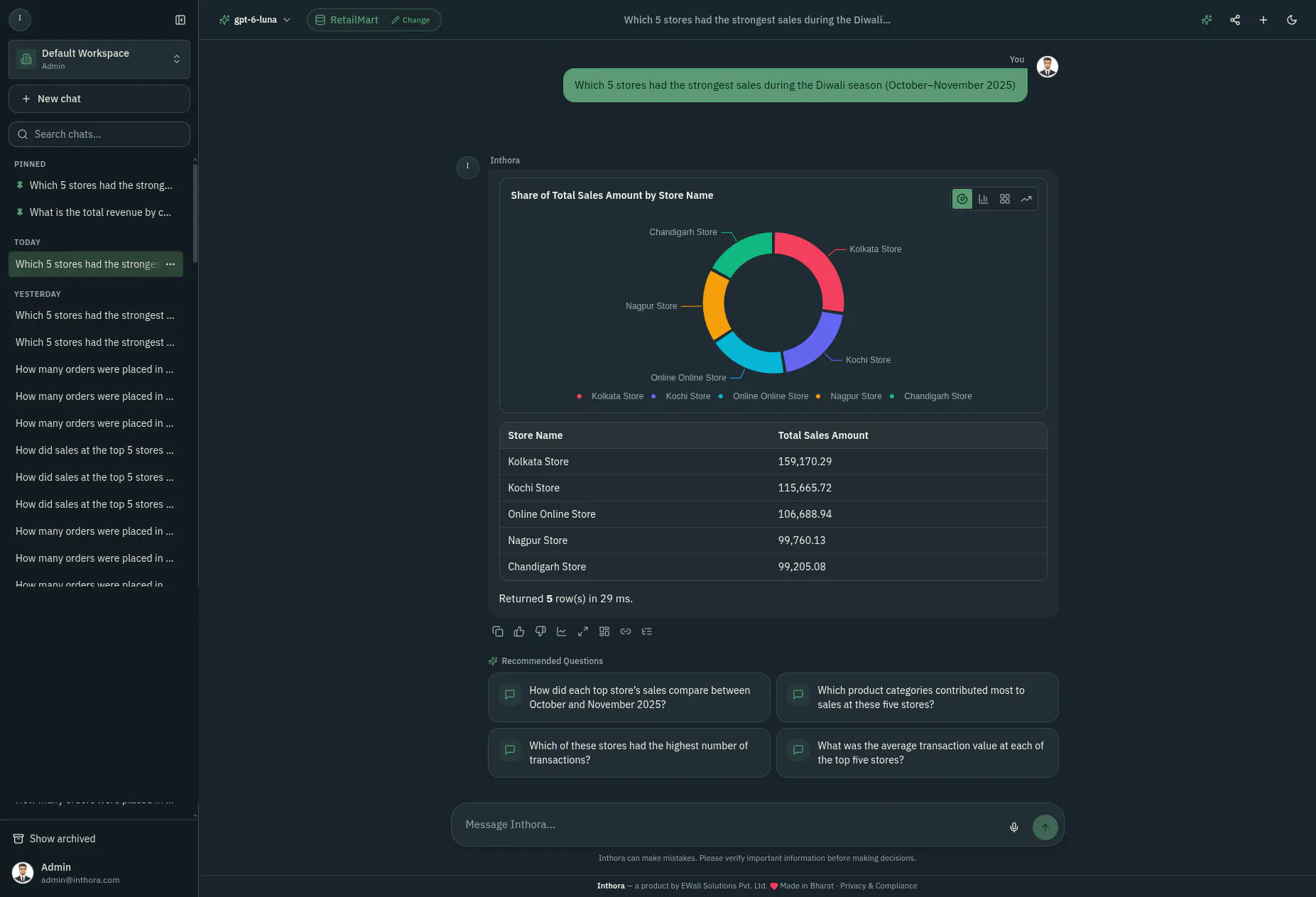1316x897 pixels.
Task: Switch chart to bar chart view
Action: pyautogui.click(x=984, y=199)
